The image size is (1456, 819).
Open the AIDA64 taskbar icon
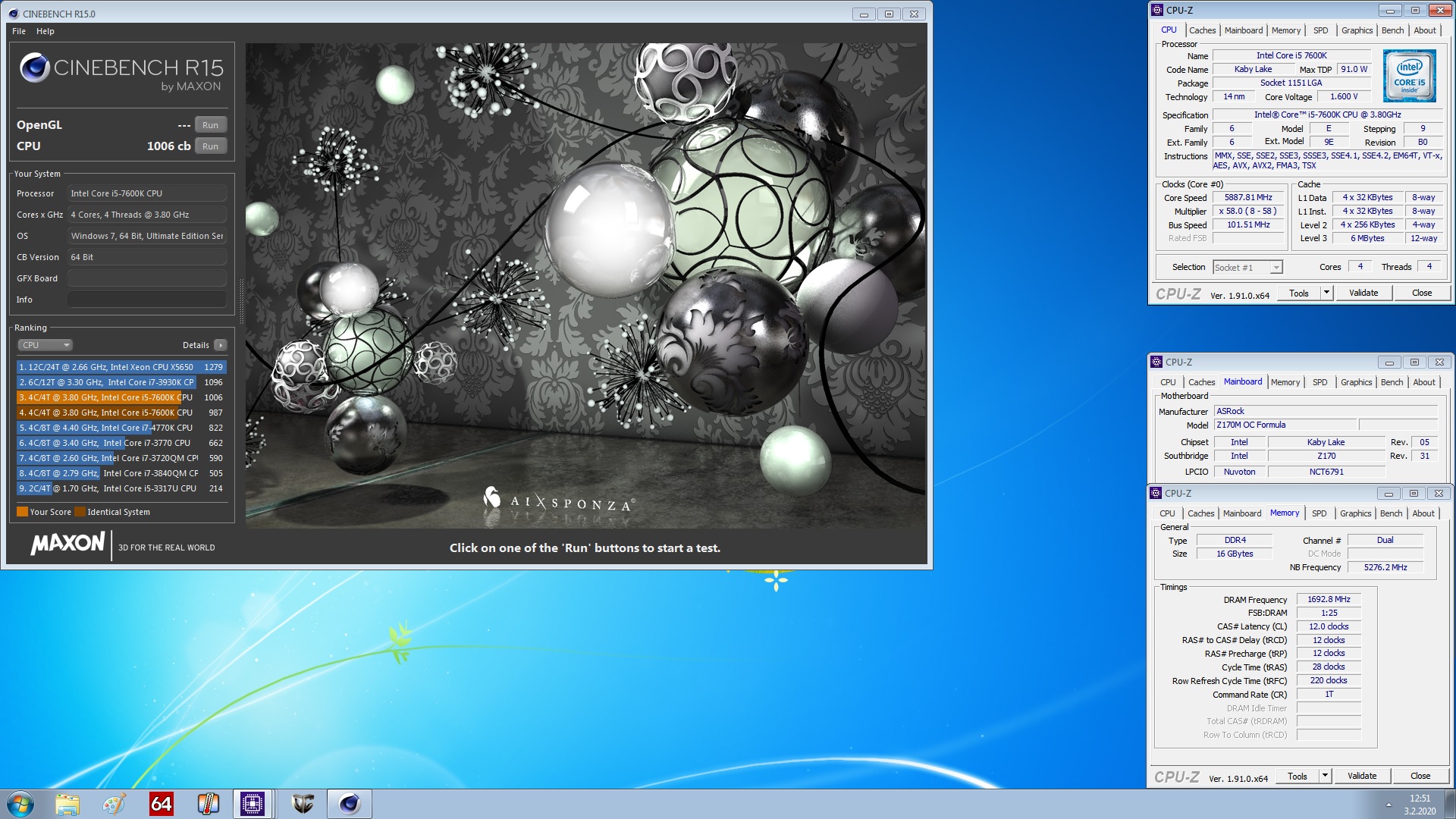(161, 804)
